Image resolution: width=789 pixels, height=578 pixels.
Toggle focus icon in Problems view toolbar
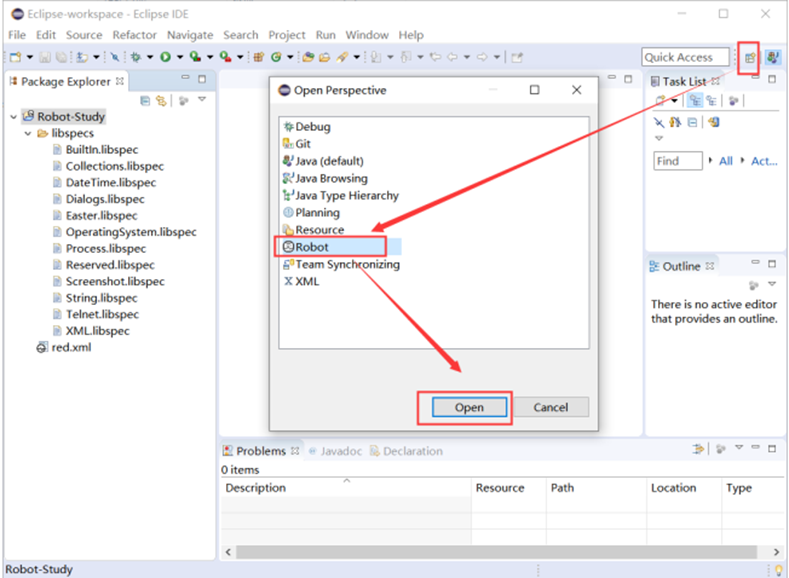pyautogui.click(x=721, y=448)
